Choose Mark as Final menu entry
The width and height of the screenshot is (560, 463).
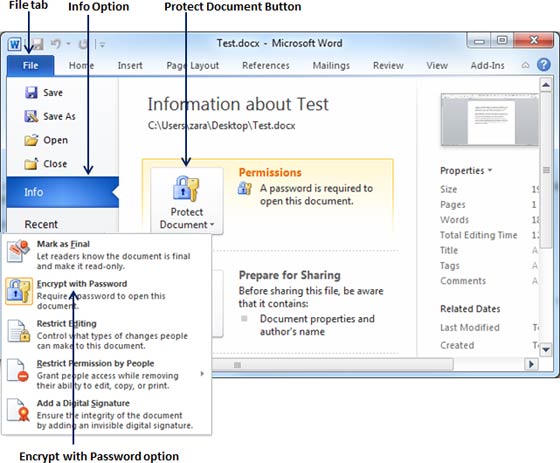(107, 255)
